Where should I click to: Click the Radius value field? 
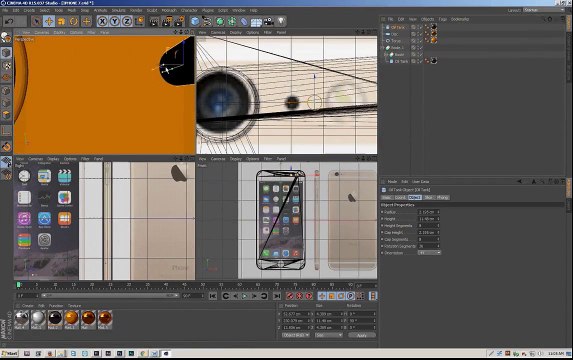click(427, 212)
